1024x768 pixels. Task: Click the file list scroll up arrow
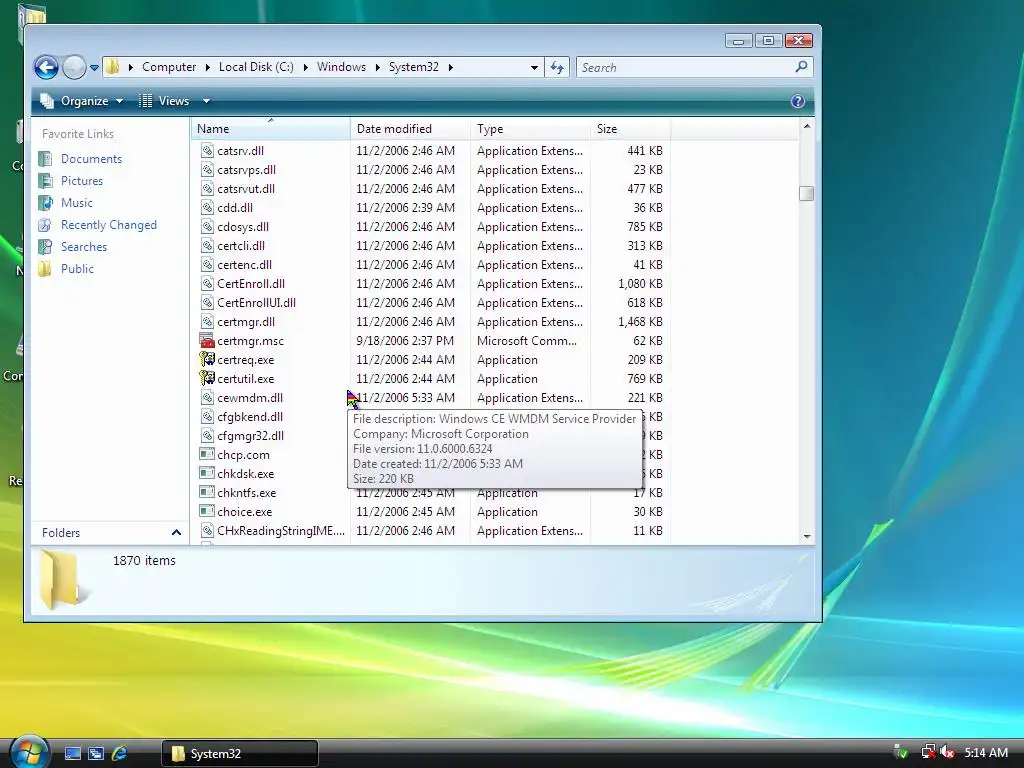807,126
